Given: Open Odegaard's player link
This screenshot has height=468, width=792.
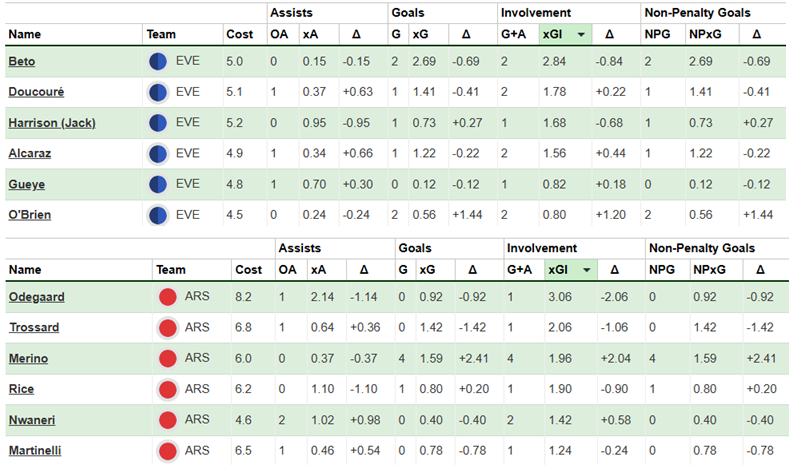Looking at the screenshot, I should [x=36, y=297].
